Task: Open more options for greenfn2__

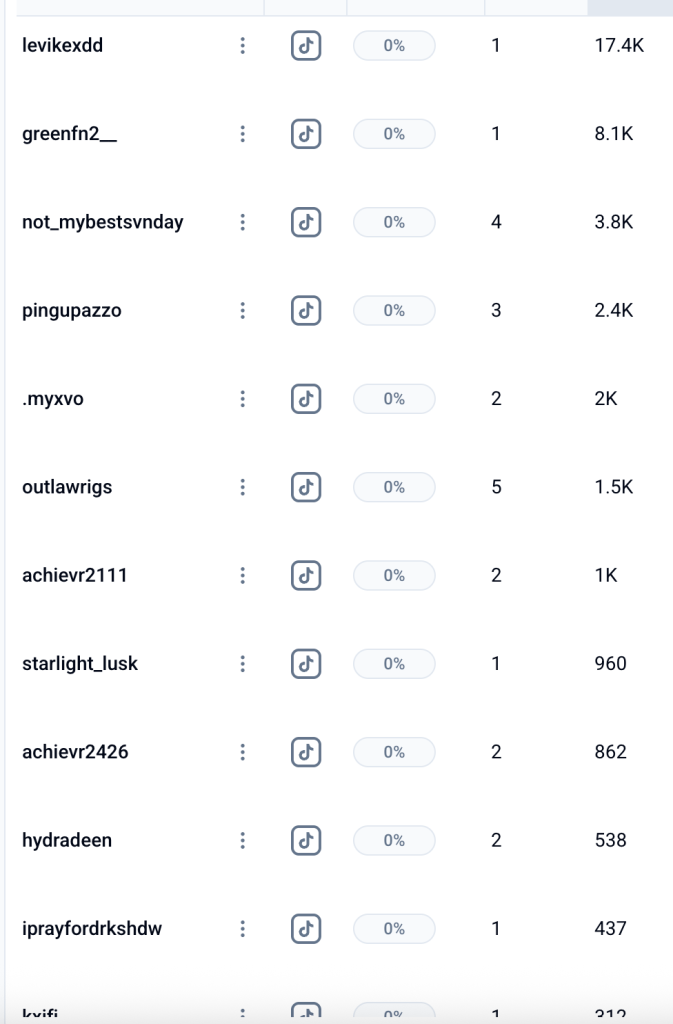Action: point(242,134)
